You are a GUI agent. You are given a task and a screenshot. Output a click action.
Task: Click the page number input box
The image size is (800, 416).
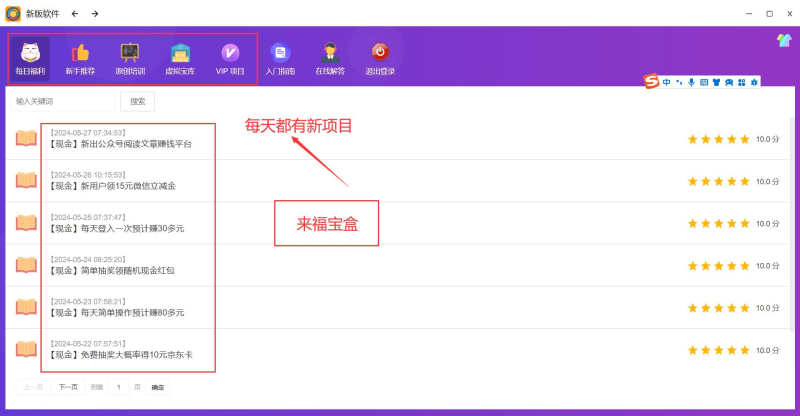tap(118, 387)
